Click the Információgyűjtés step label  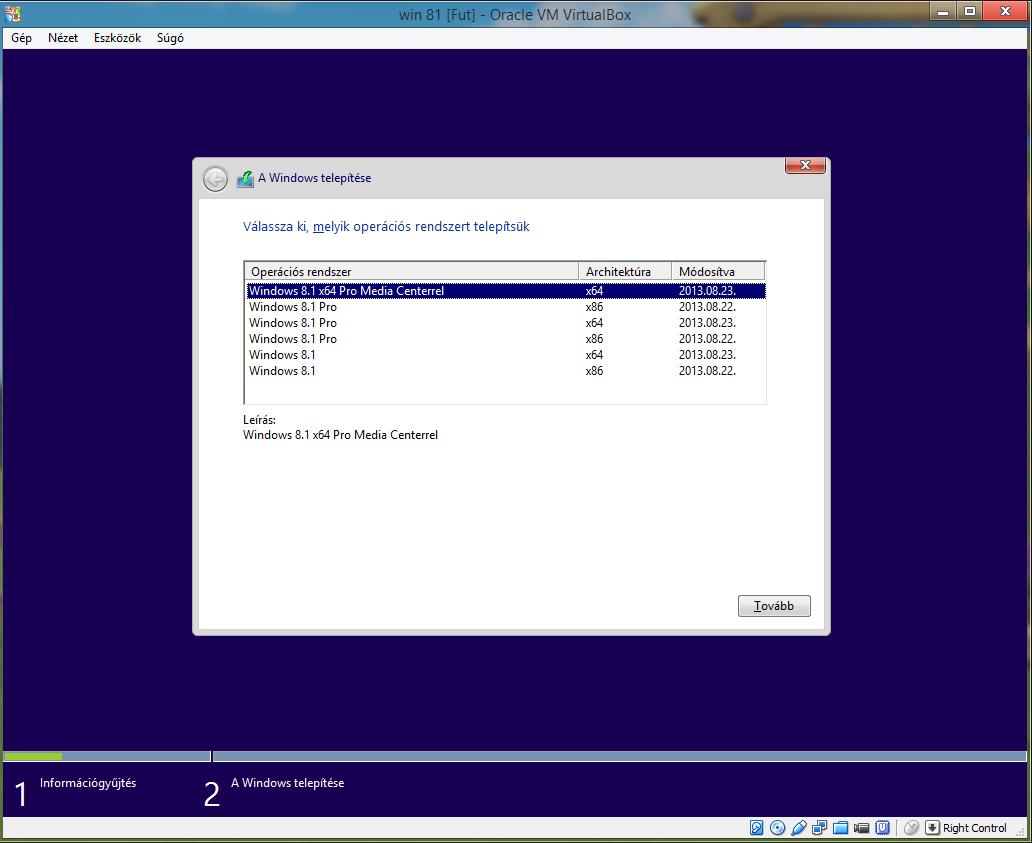click(88, 782)
